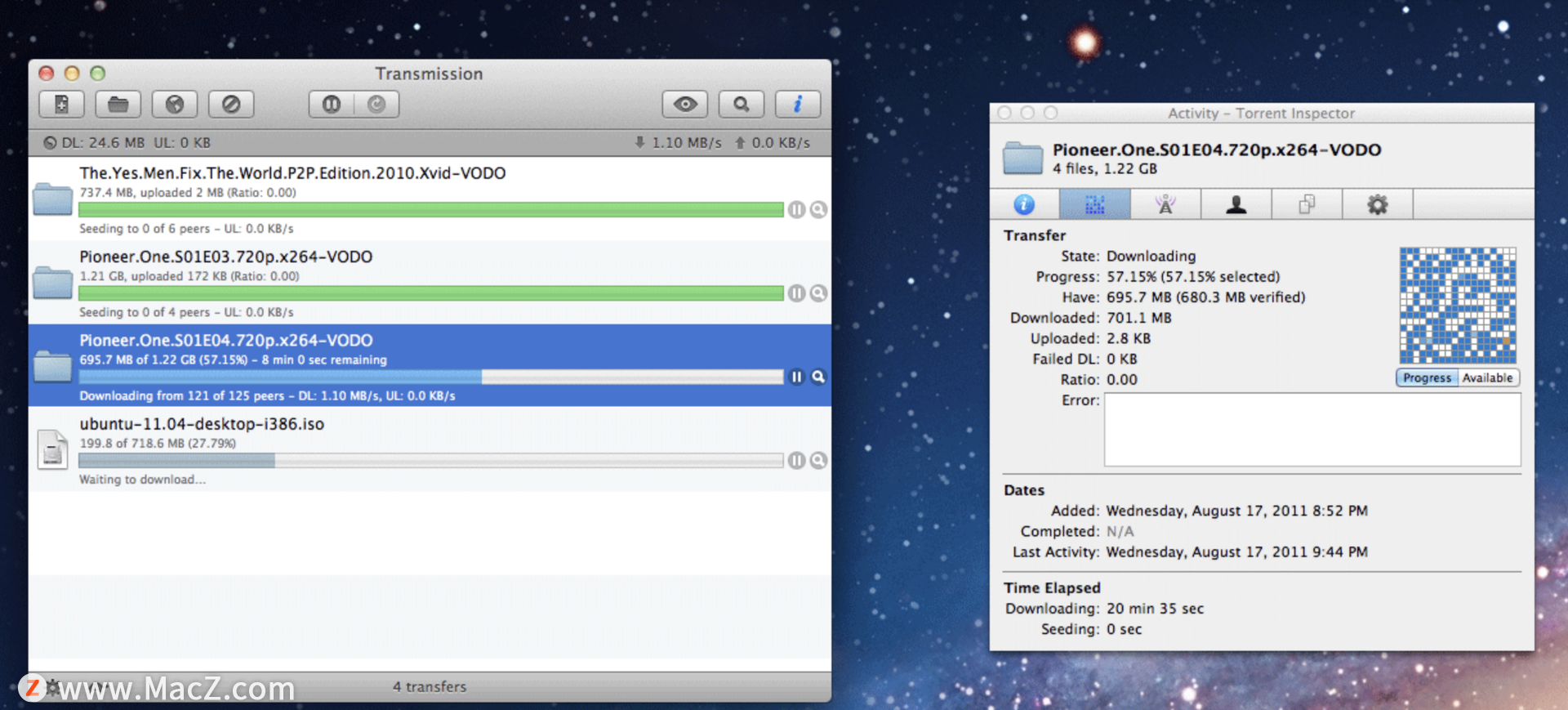Toggle Quick Look with the eye icon
The image size is (1568, 710).
point(684,105)
